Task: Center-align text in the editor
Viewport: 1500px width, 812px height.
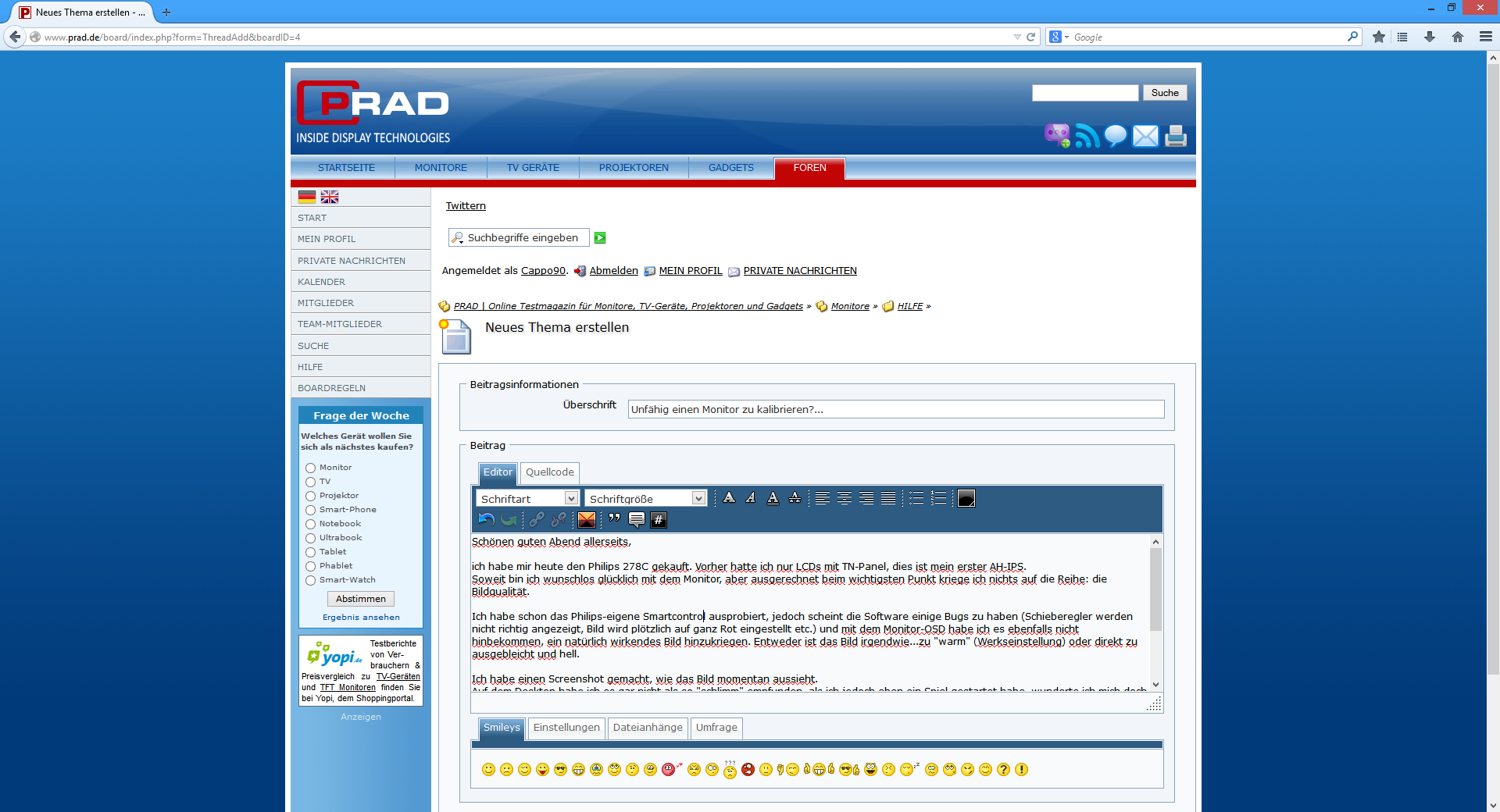Action: click(845, 498)
